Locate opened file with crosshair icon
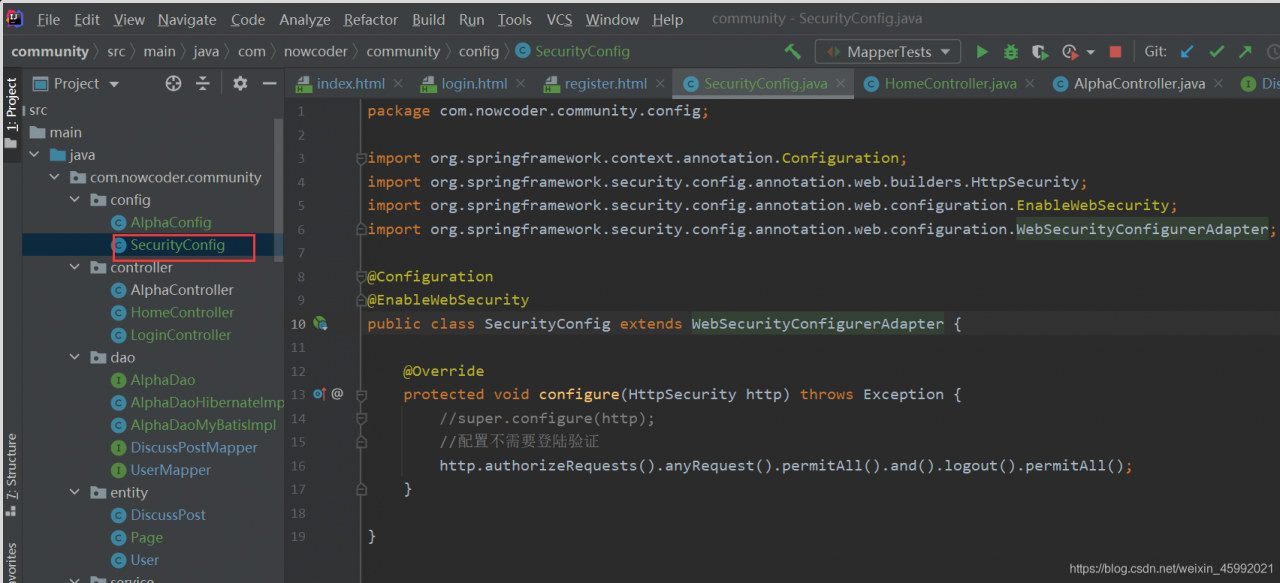The height and width of the screenshot is (583, 1280). pos(173,84)
